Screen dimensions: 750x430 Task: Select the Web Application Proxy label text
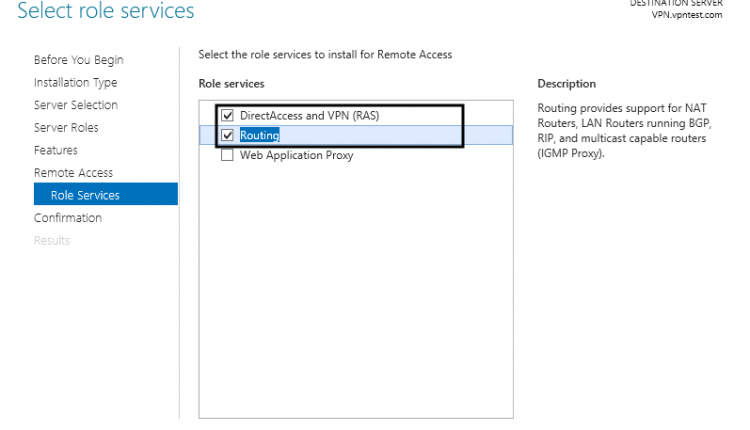pos(296,155)
